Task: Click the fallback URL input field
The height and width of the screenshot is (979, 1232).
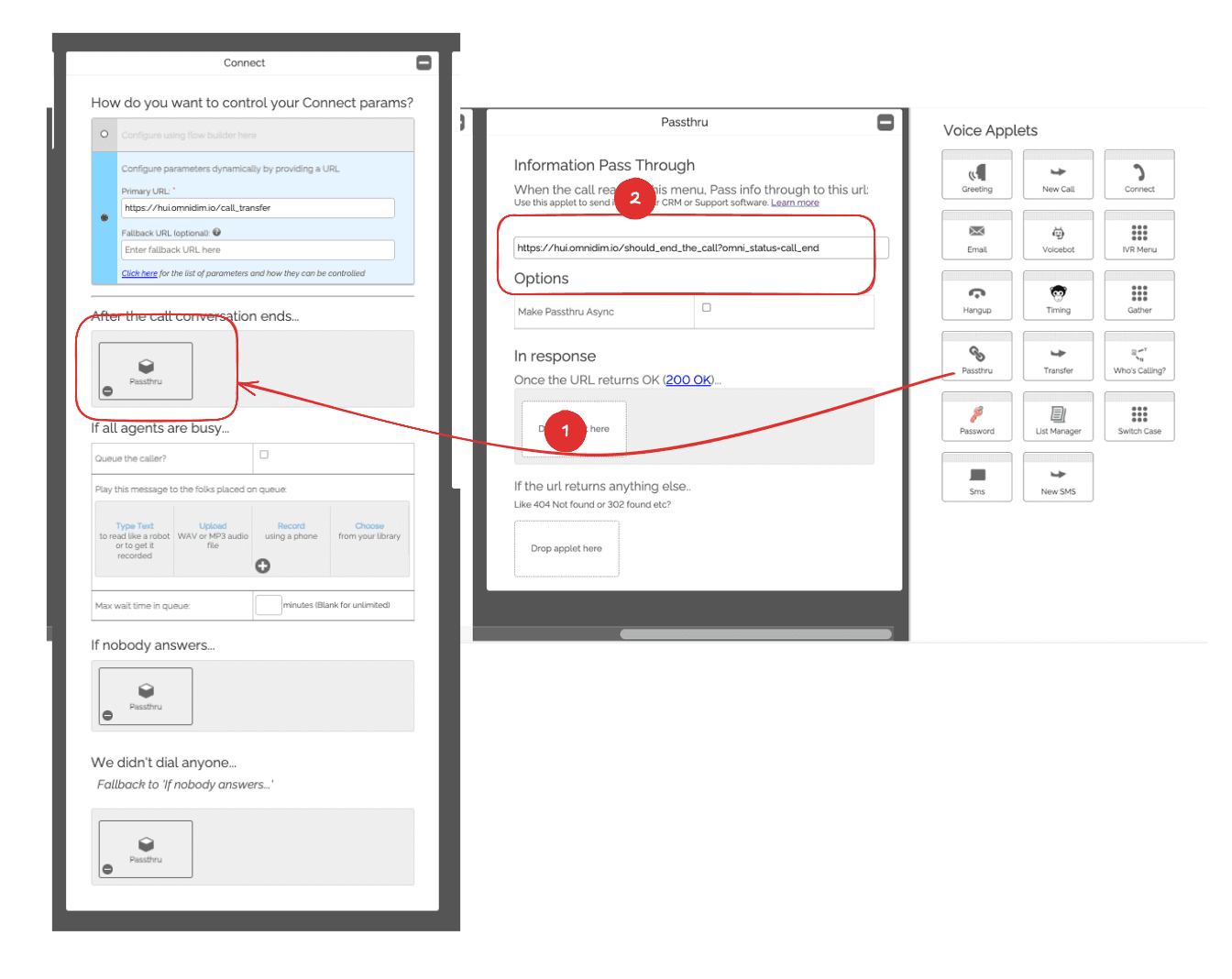Action: click(258, 249)
